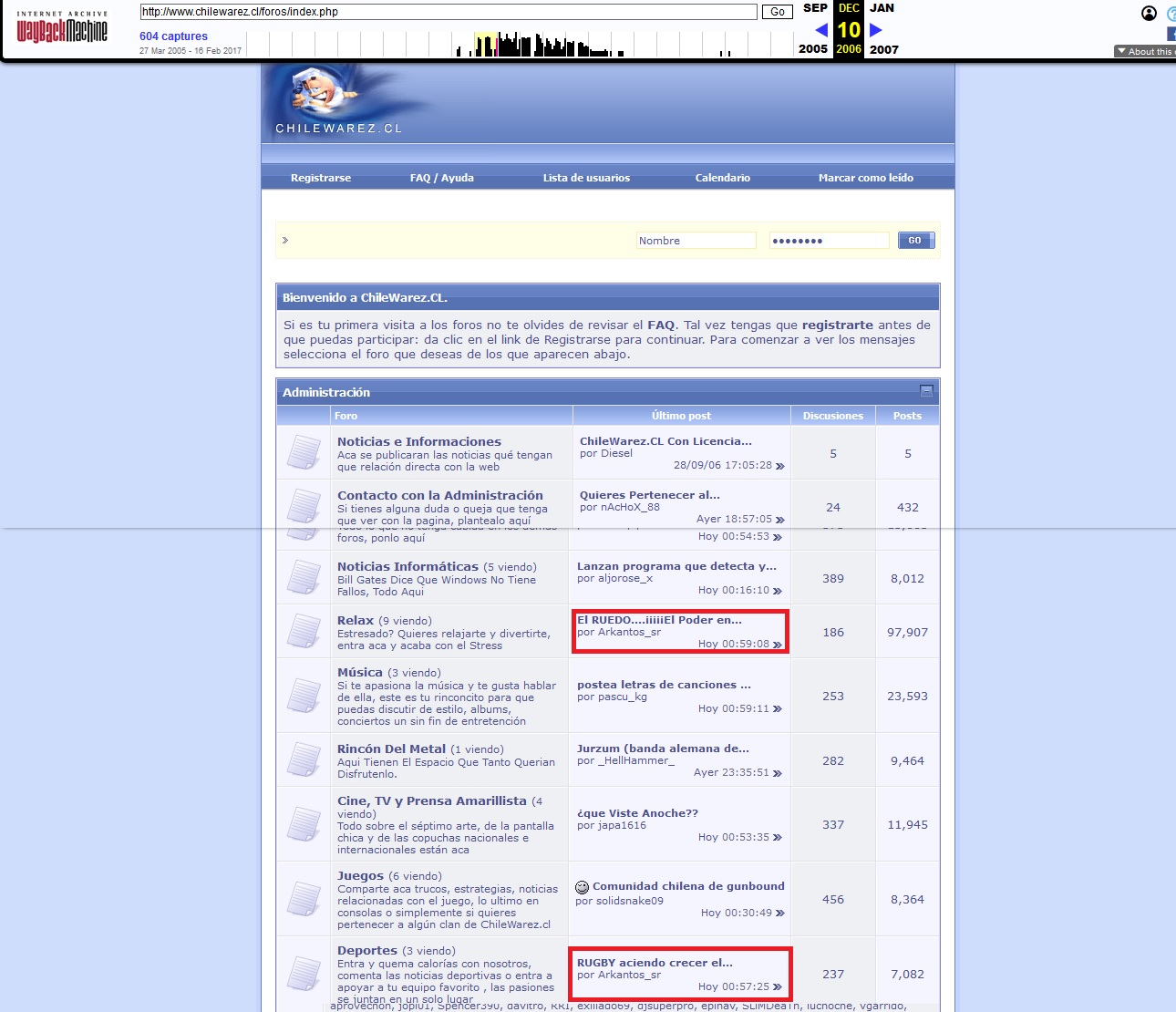This screenshot has width=1176, height=1012.
Task: Go to last post arrow next to Hoy 00:53:35
Action: [x=777, y=838]
